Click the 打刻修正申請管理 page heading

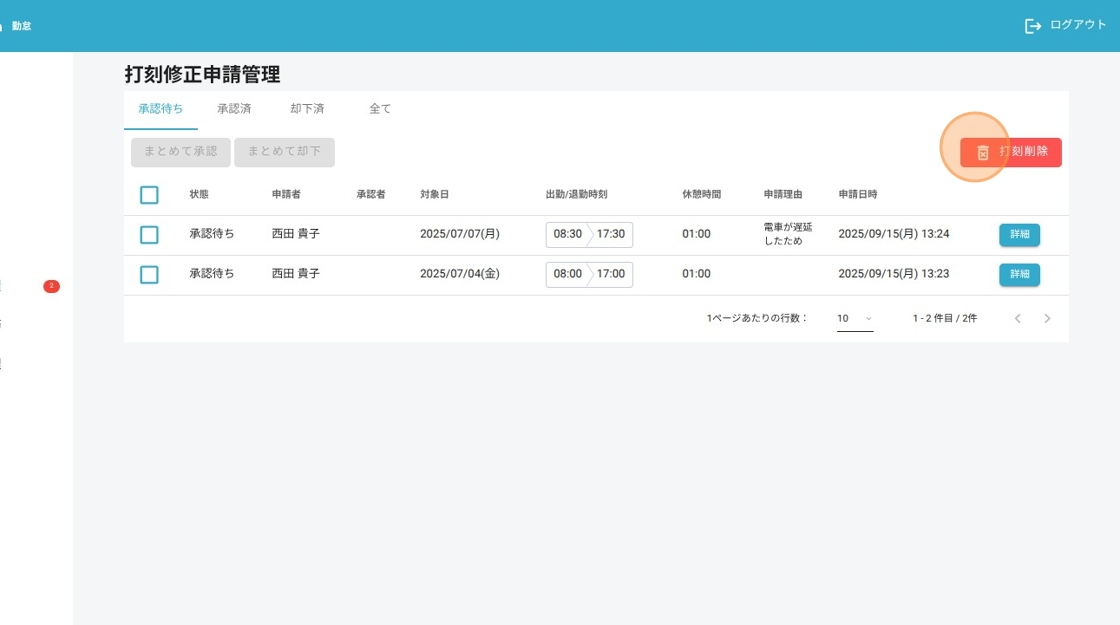click(x=202, y=74)
